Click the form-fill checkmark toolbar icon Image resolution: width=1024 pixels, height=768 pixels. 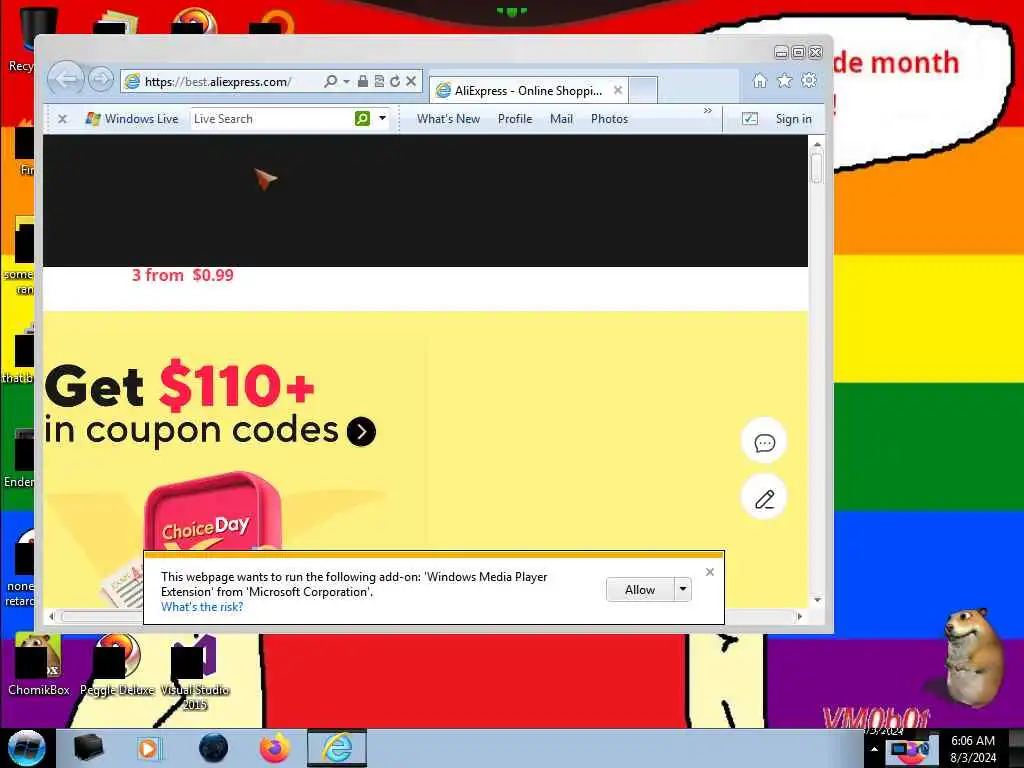[x=750, y=118]
